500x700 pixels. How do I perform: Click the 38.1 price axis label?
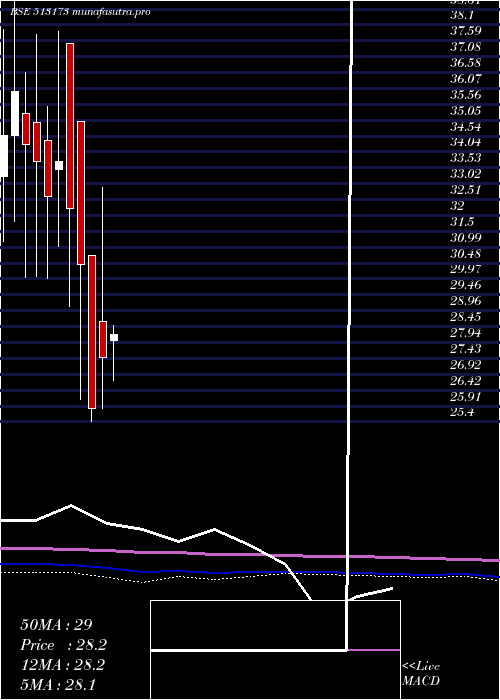click(461, 15)
